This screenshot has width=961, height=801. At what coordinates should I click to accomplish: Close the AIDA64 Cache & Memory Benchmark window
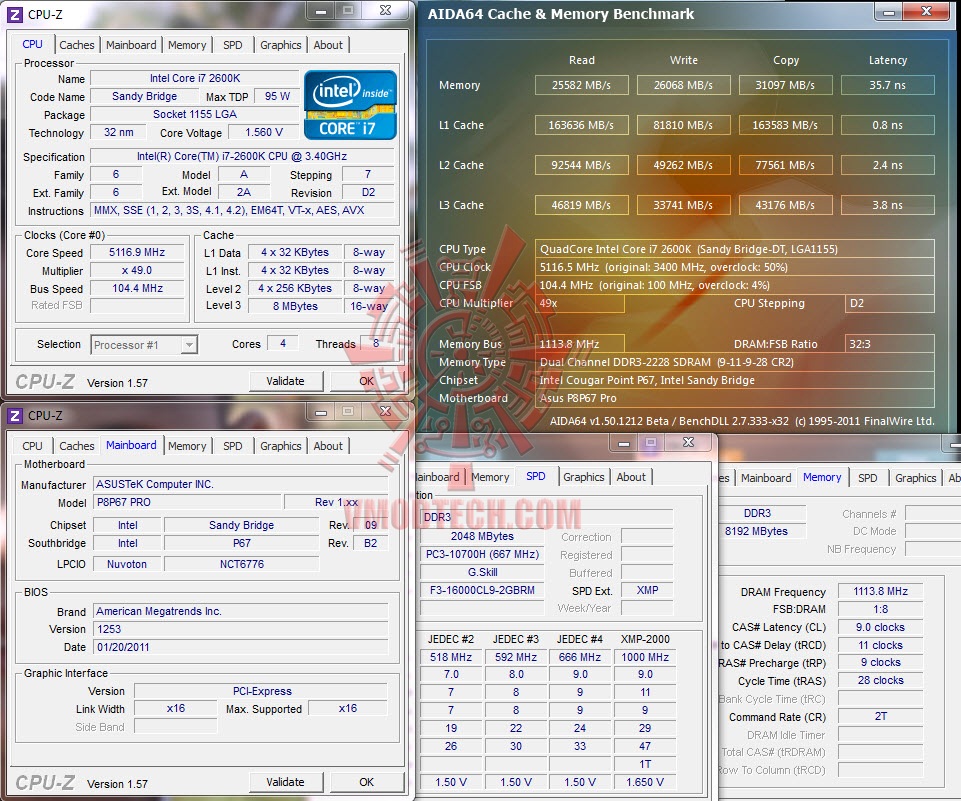pos(927,11)
